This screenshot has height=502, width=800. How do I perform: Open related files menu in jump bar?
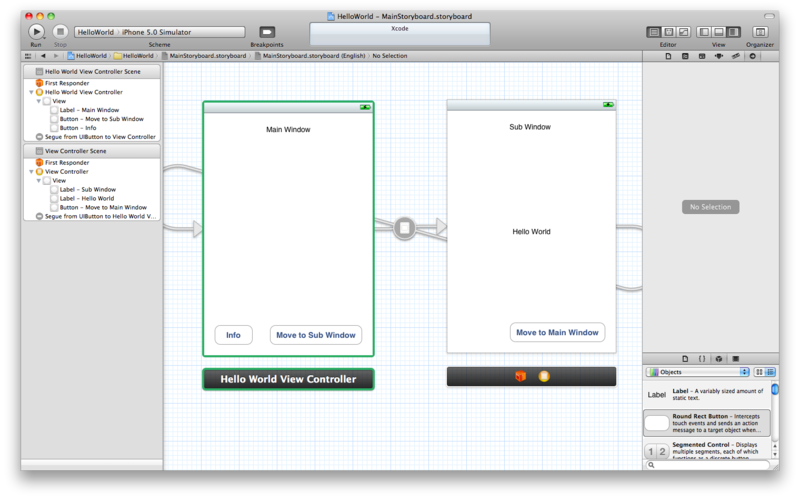pos(28,56)
